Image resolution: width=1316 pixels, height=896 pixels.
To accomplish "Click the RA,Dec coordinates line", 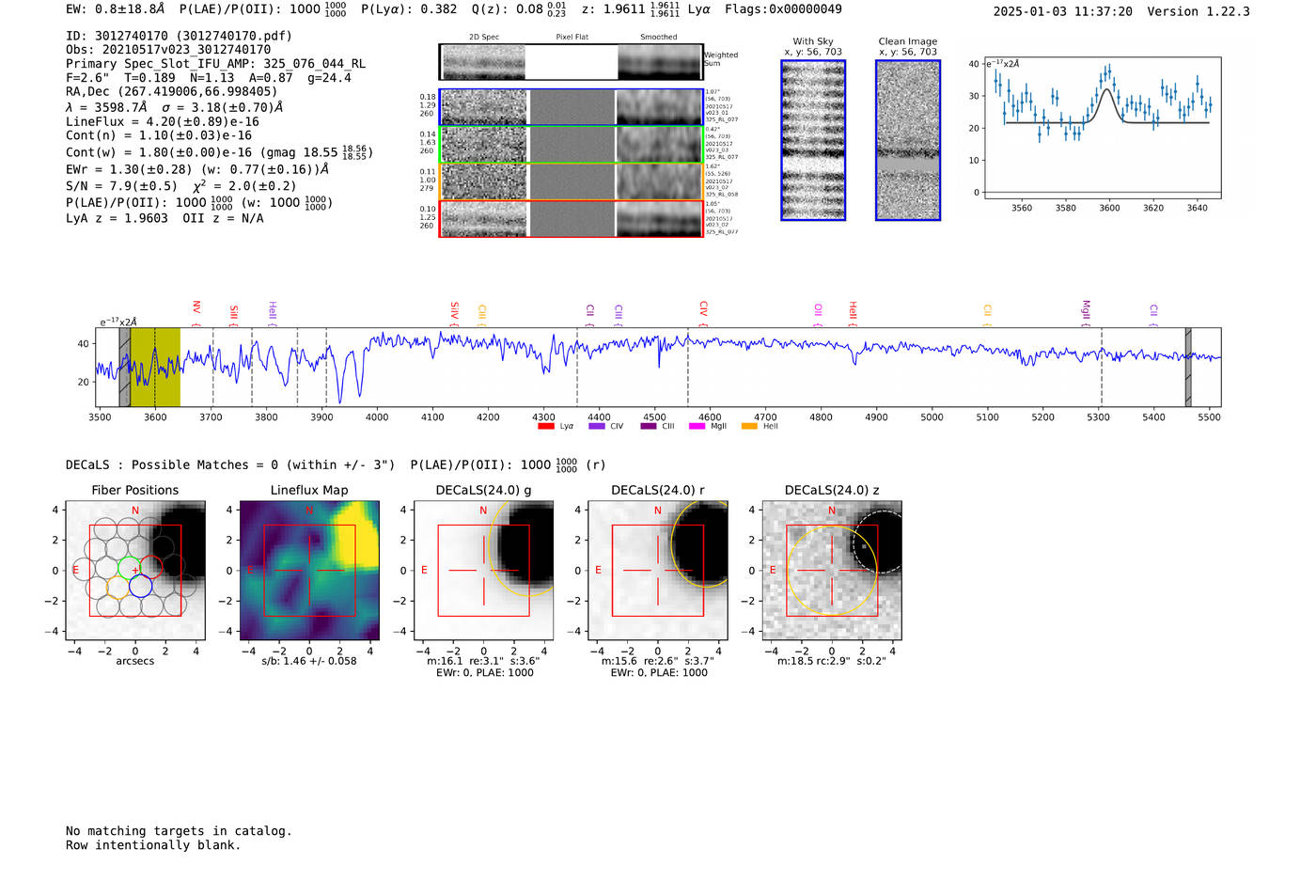I will tap(171, 91).
